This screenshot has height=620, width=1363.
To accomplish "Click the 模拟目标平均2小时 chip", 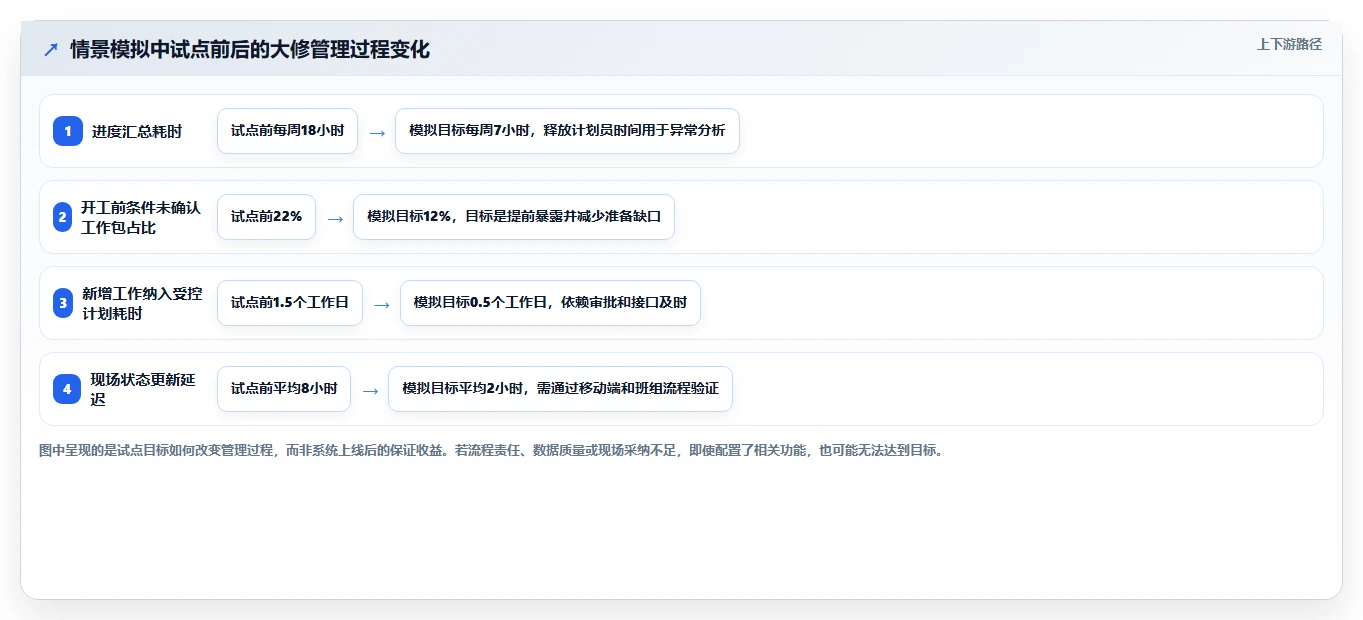I will [x=560, y=389].
